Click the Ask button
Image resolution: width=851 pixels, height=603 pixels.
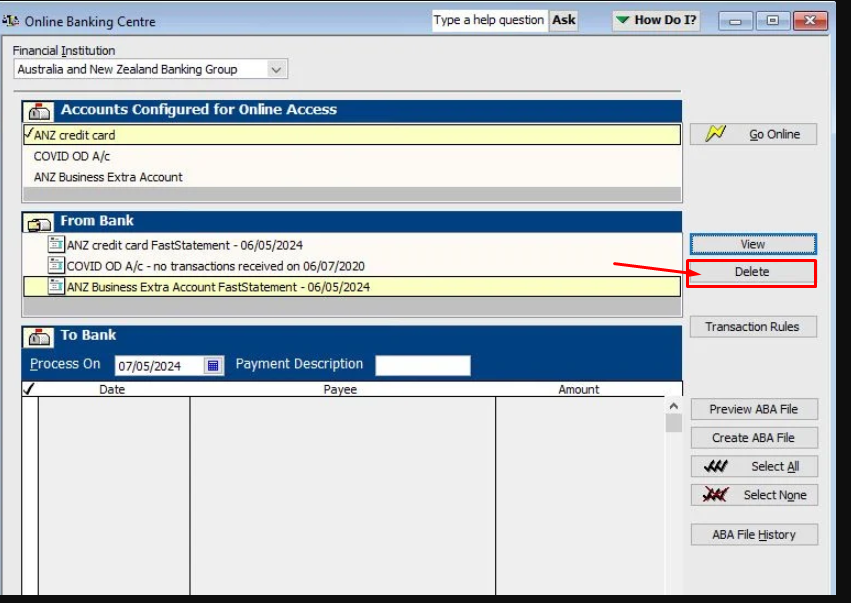click(563, 20)
